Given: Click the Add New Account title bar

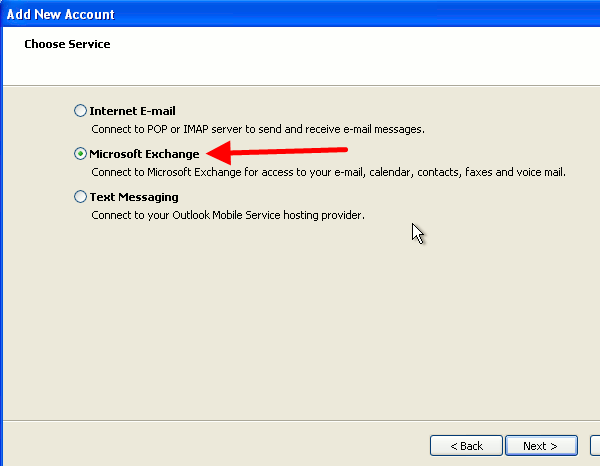Looking at the screenshot, I should [300, 14].
